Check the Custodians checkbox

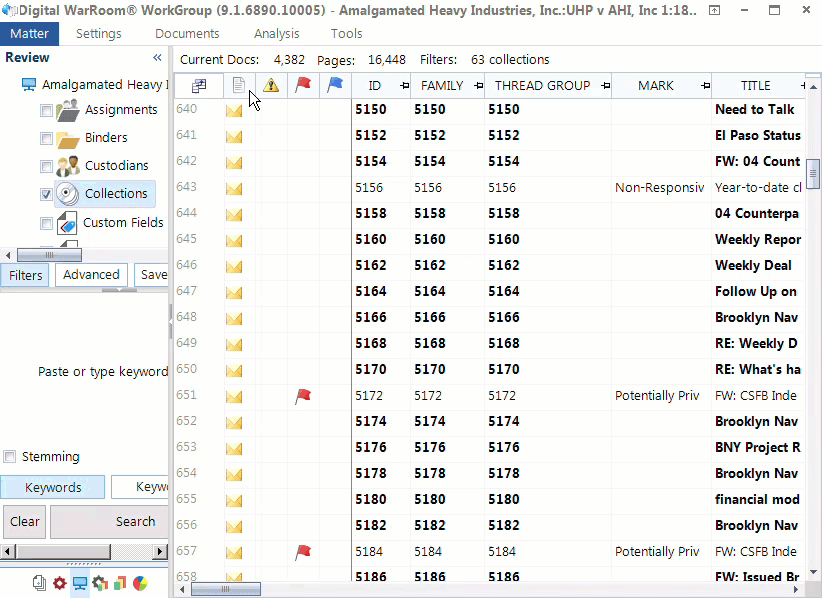46,167
